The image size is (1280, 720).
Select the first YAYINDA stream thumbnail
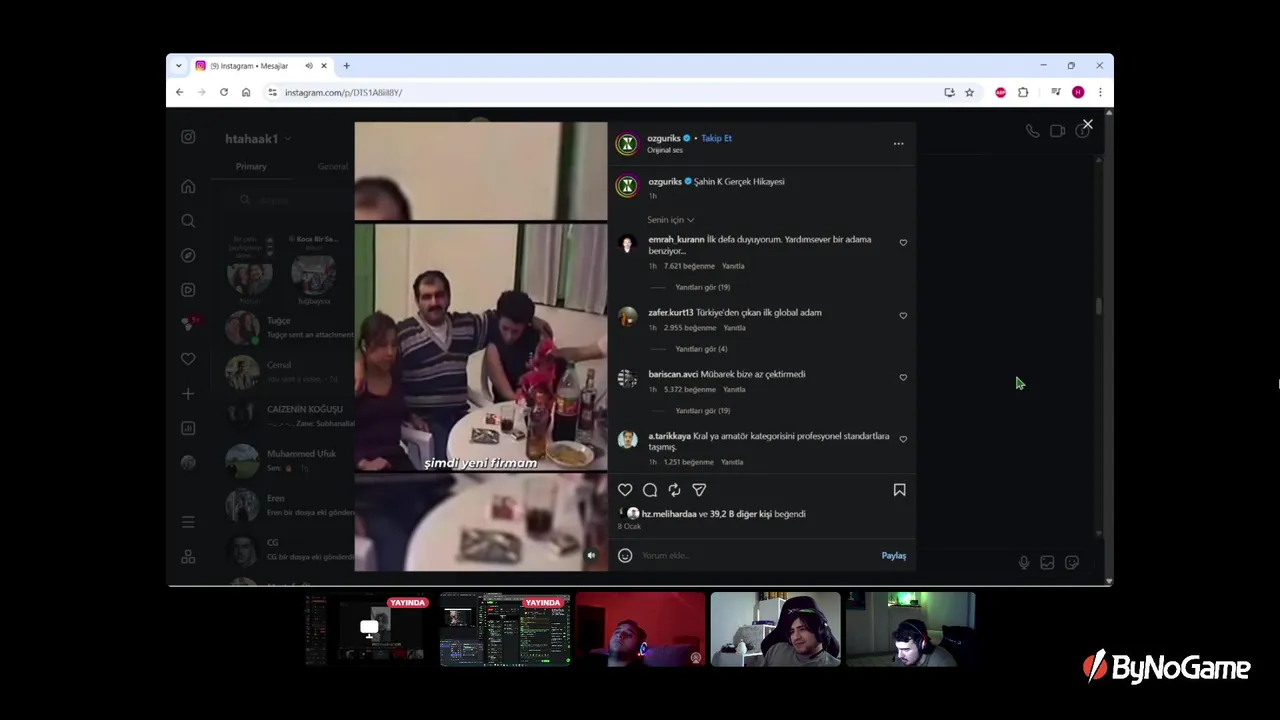tap(370, 629)
